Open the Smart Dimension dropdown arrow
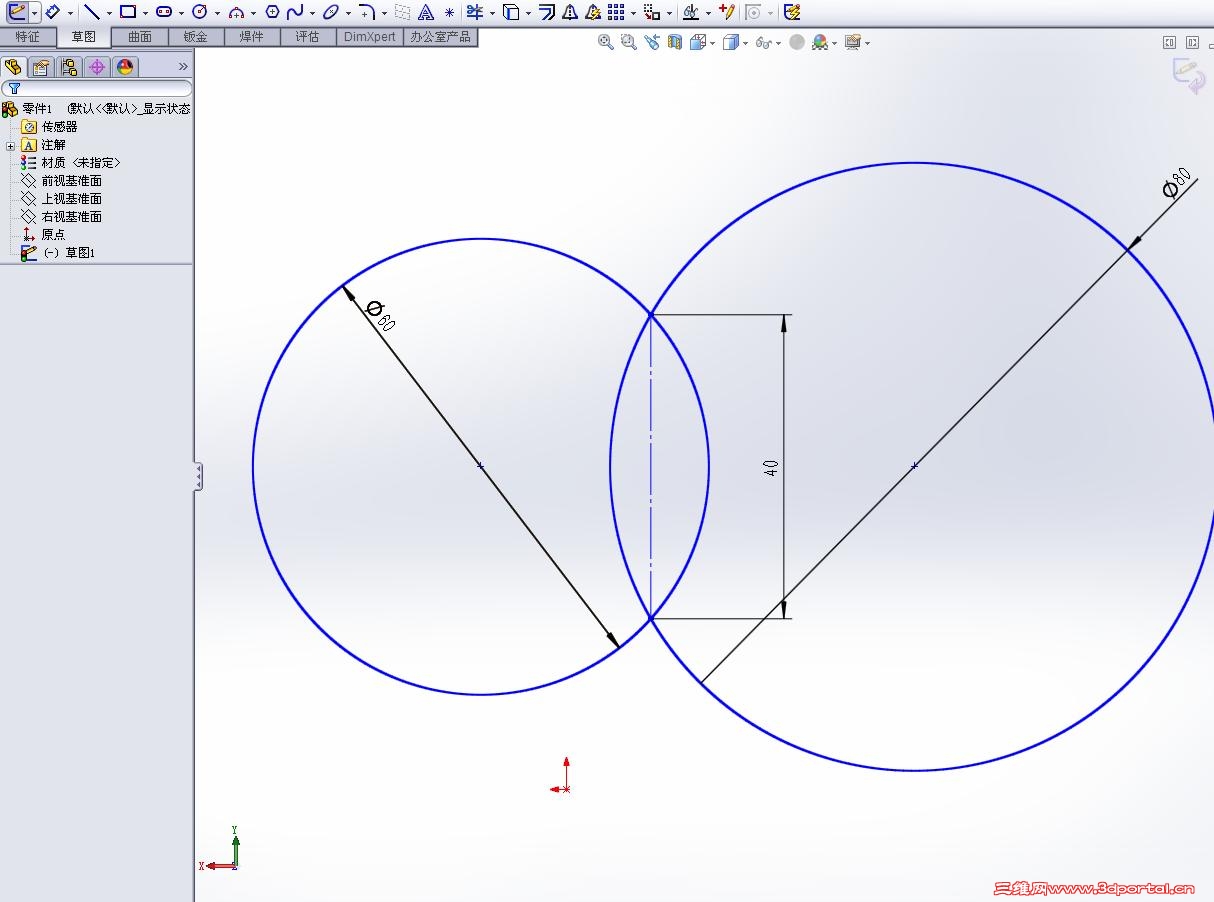 (70, 13)
